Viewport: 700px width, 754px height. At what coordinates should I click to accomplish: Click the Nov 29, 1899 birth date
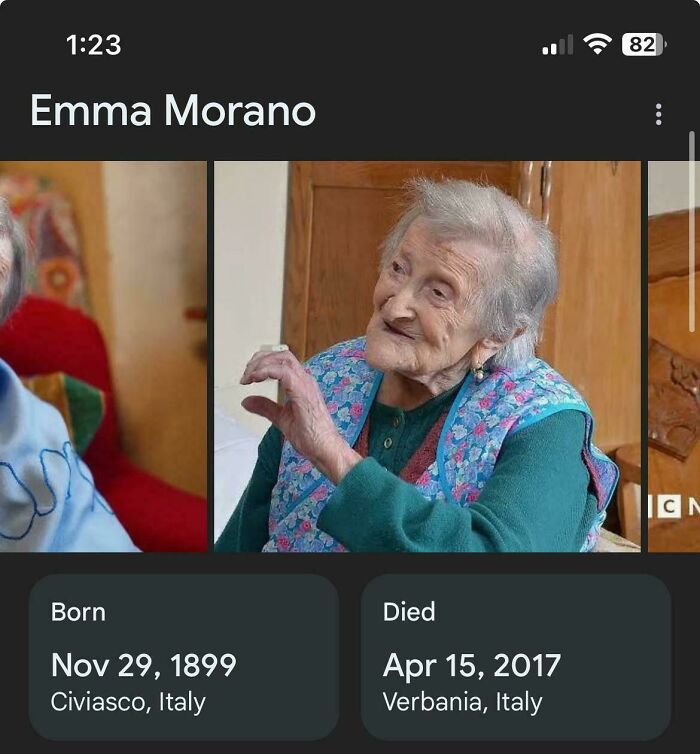tap(144, 665)
